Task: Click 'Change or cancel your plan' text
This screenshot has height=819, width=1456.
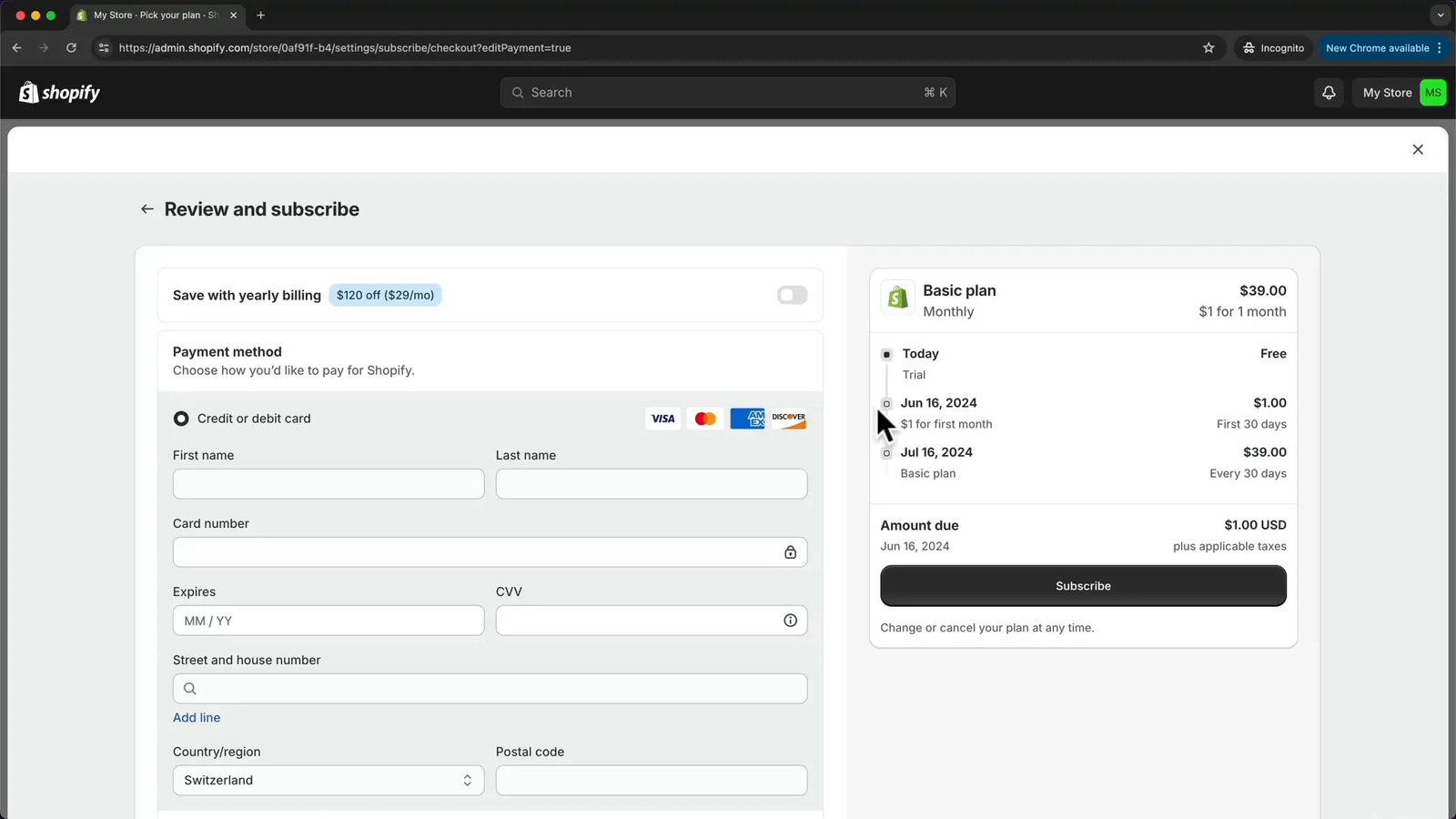Action: click(987, 628)
